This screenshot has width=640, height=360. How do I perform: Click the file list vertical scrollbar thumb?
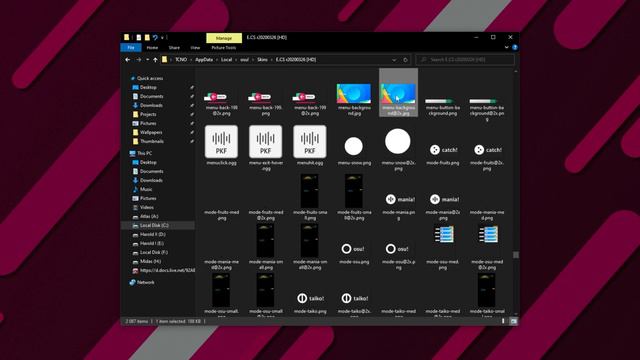click(516, 255)
